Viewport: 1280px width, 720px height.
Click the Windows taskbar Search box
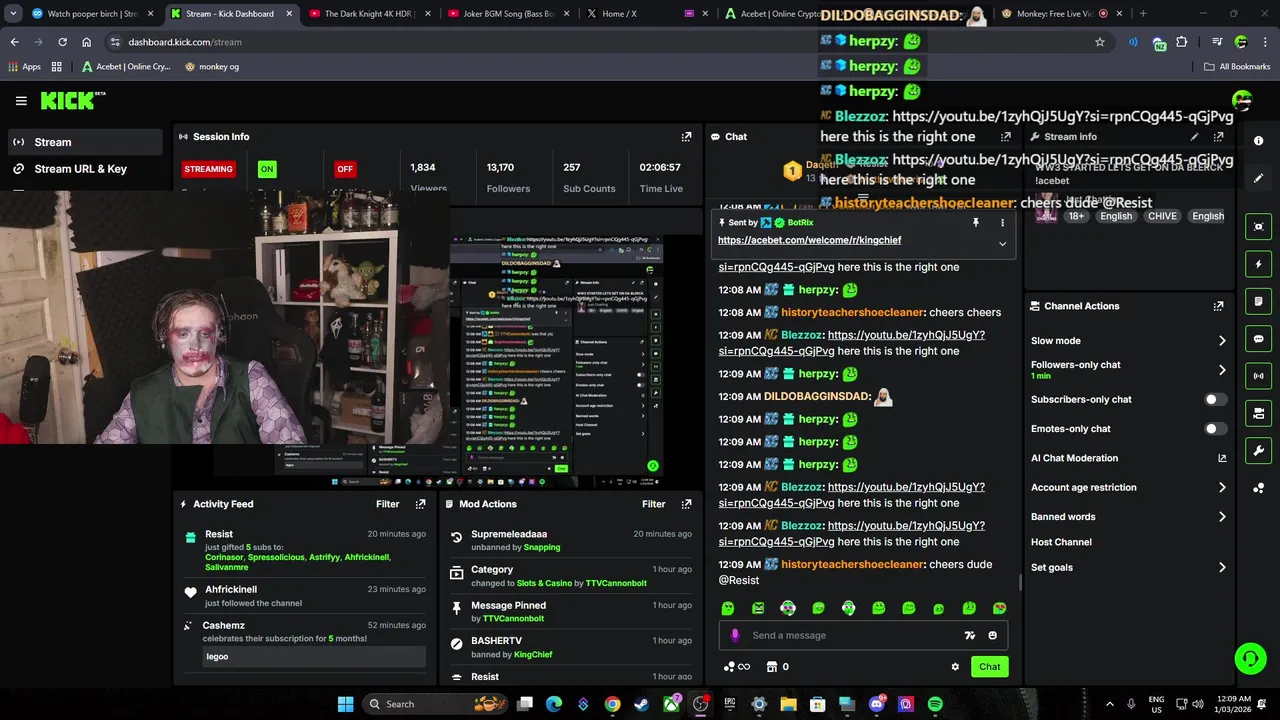pyautogui.click(x=435, y=704)
